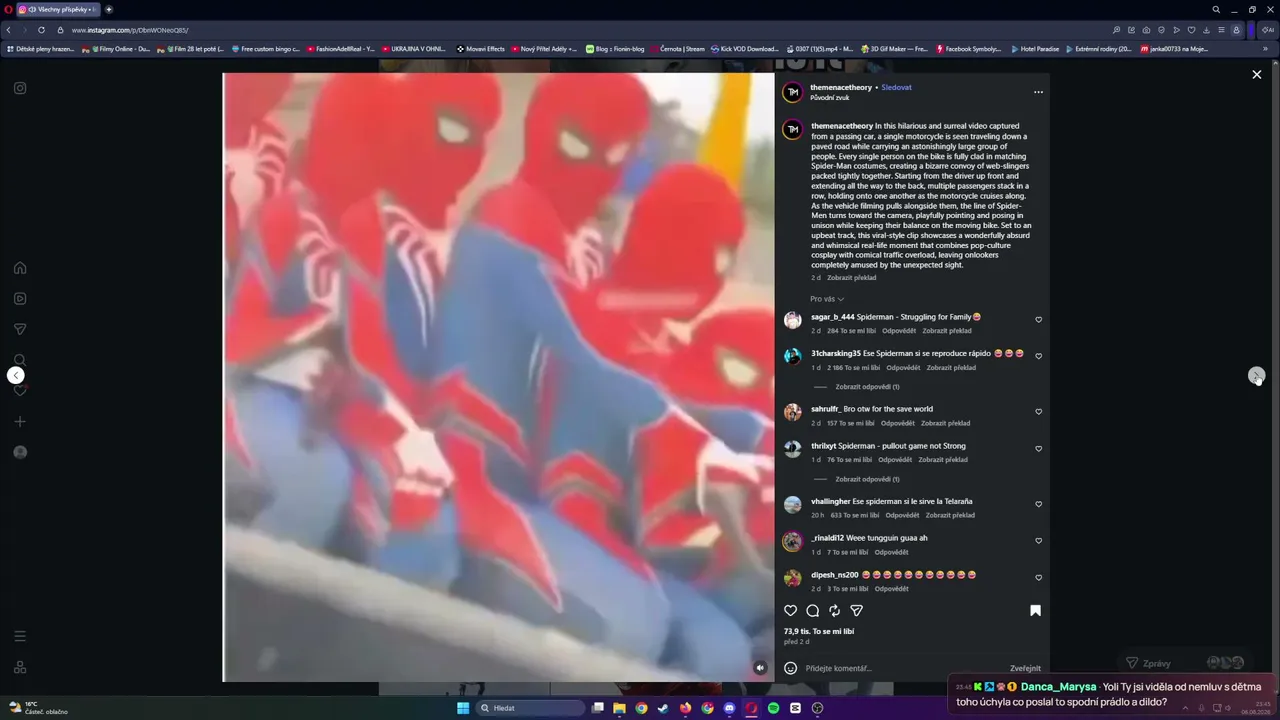Open Movavi Effects bookmark
The image size is (1280, 720).
pos(481,49)
